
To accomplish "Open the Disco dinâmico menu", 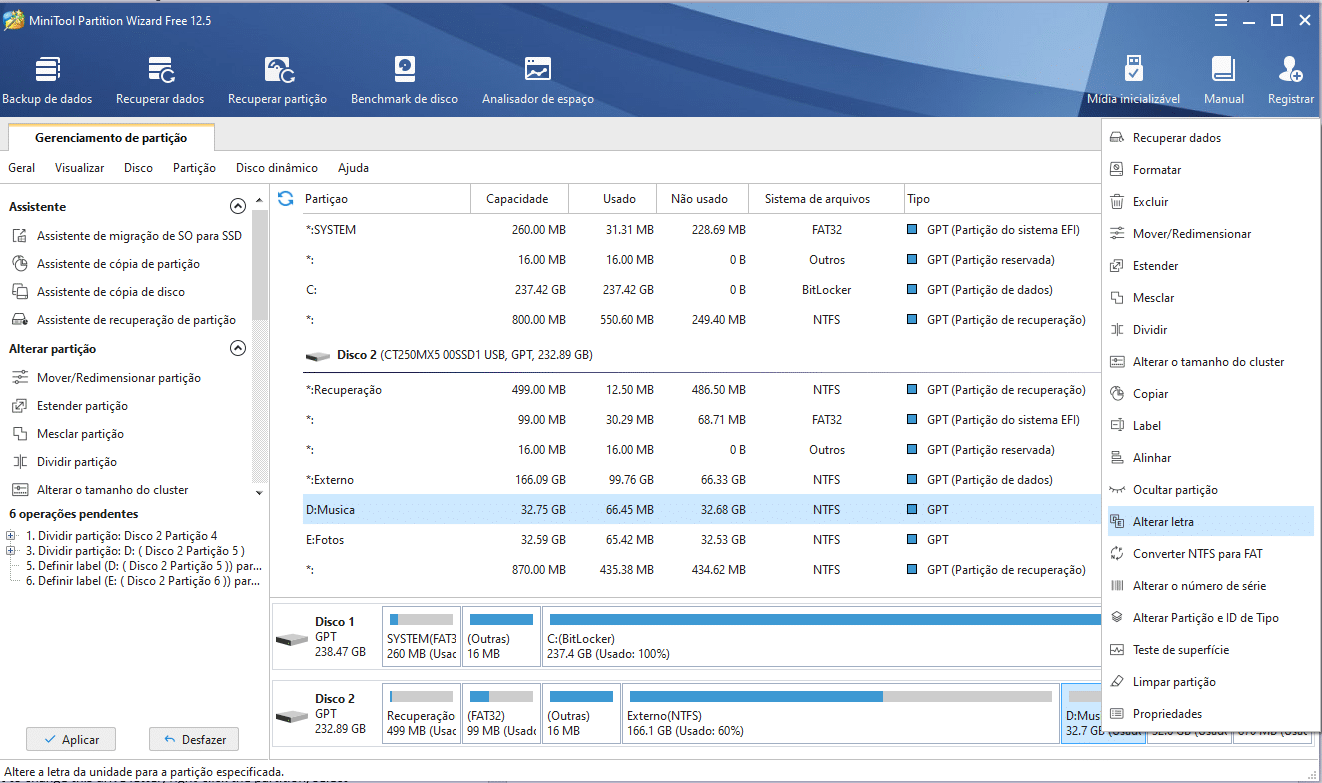I will (x=277, y=168).
